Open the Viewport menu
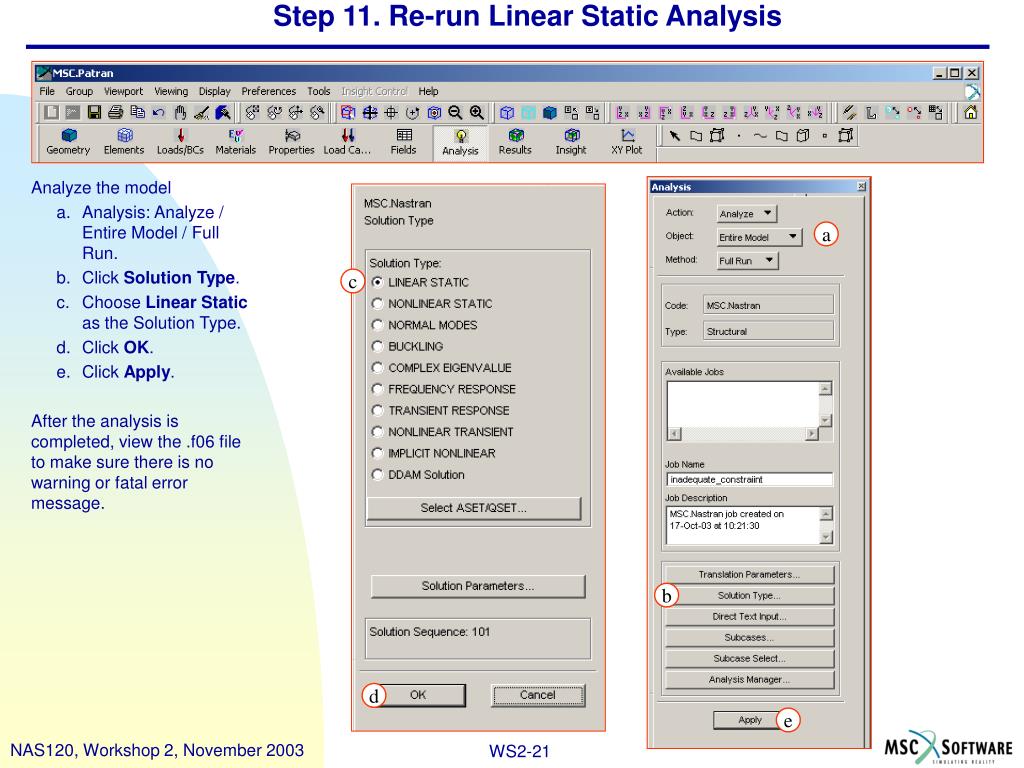Viewport: 1024px width, 768px height. coord(123,91)
